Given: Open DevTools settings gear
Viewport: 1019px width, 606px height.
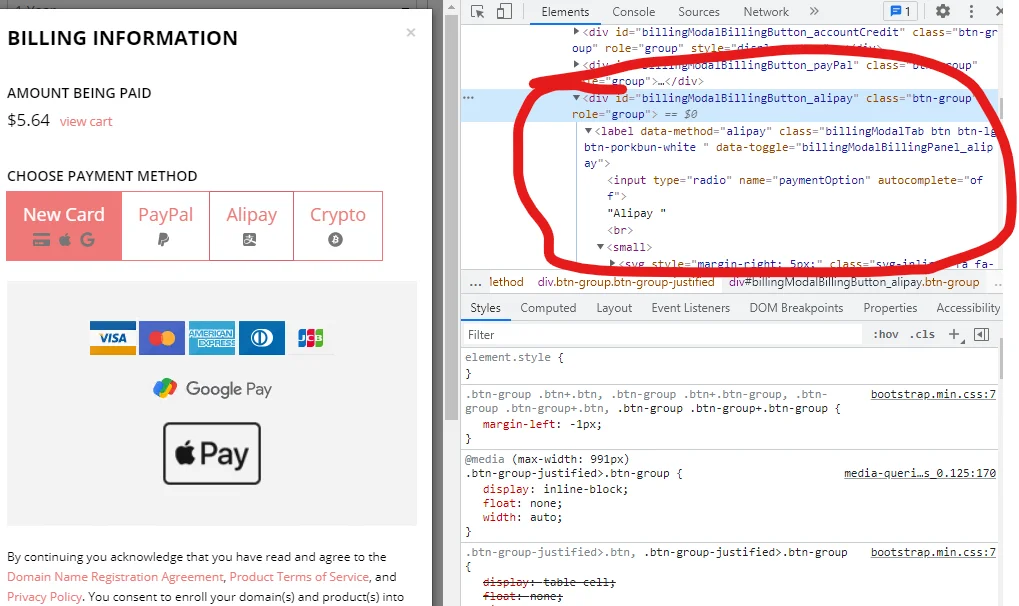Looking at the screenshot, I should coord(942,11).
